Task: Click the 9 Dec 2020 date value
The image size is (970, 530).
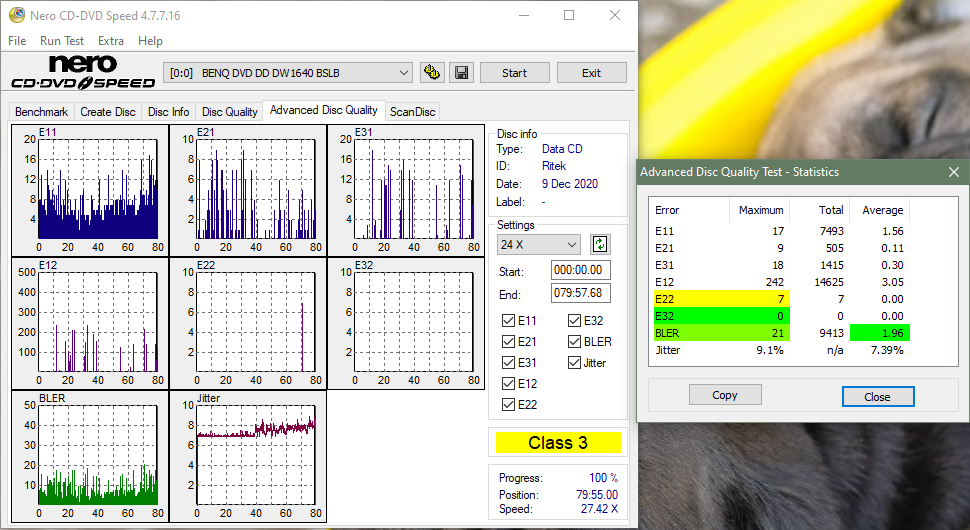Action: coord(570,184)
